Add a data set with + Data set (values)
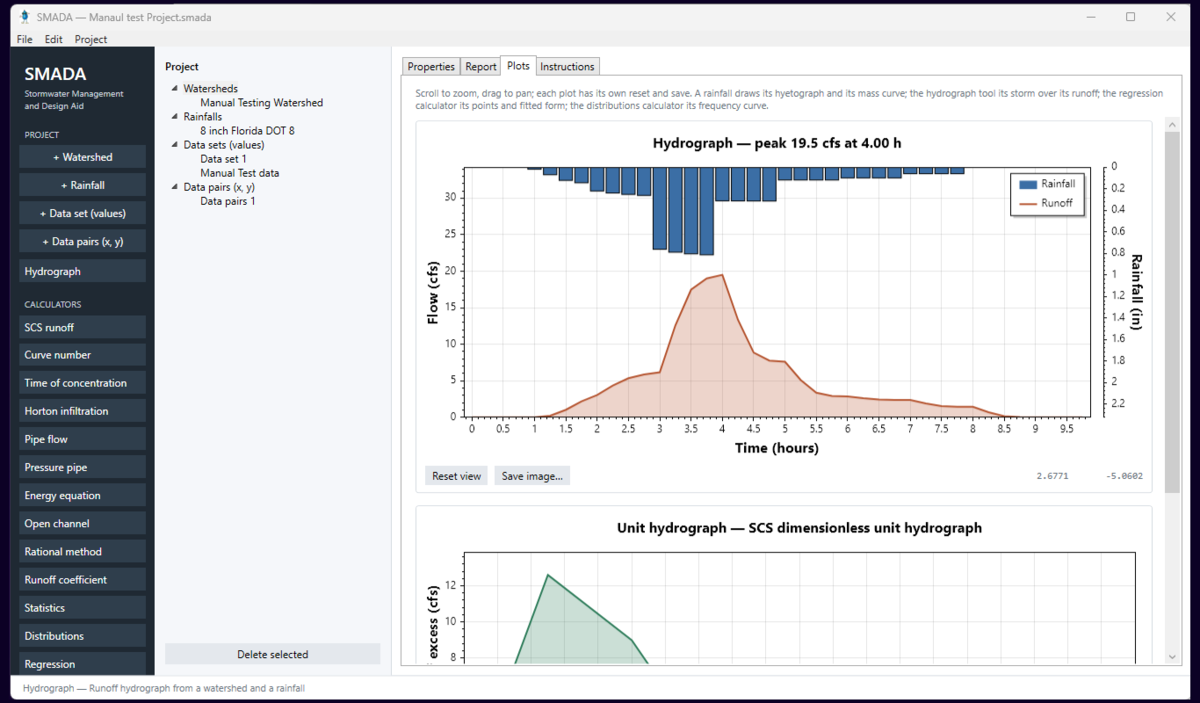The image size is (1200, 703). click(83, 213)
